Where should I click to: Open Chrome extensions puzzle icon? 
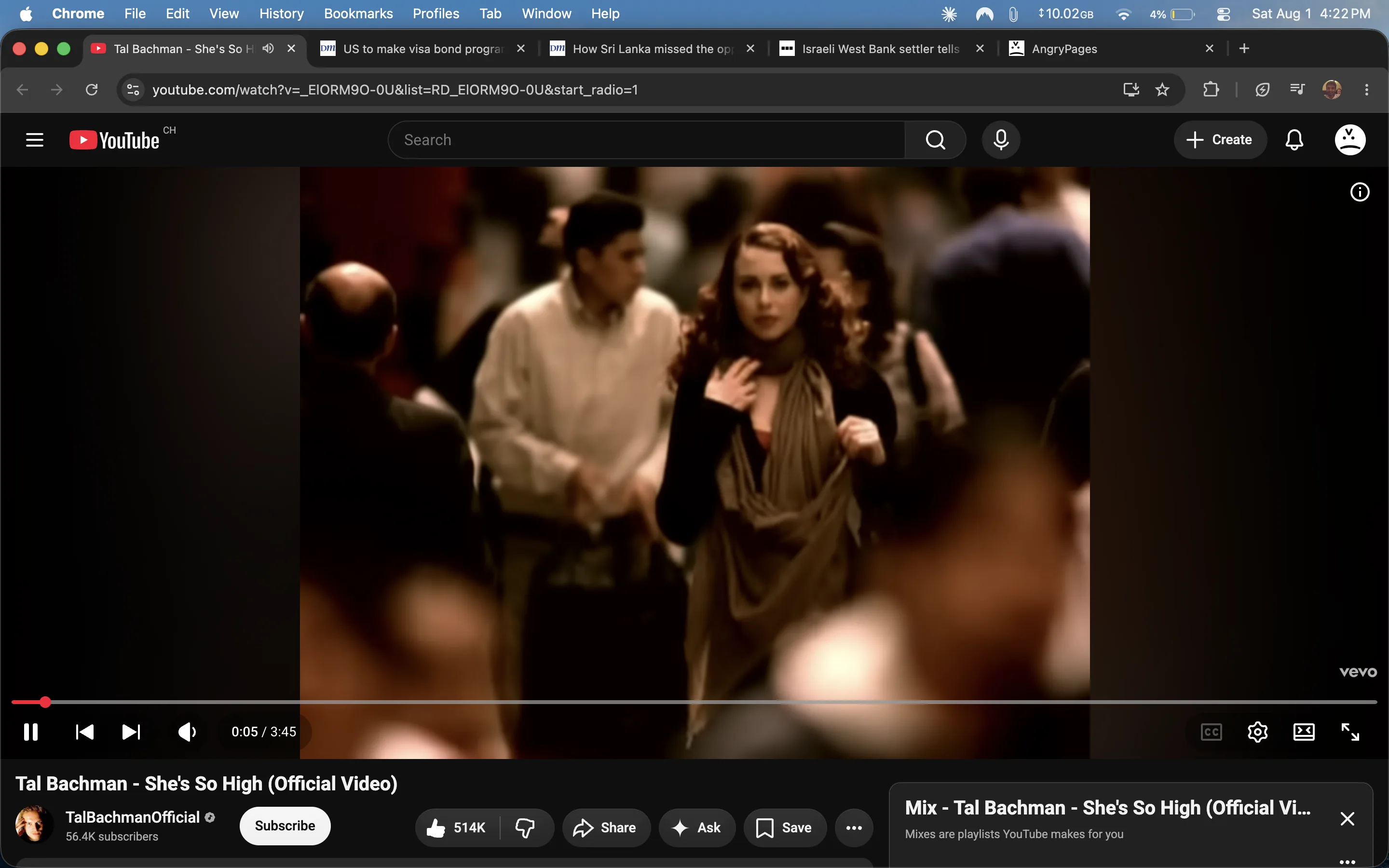[x=1211, y=90]
